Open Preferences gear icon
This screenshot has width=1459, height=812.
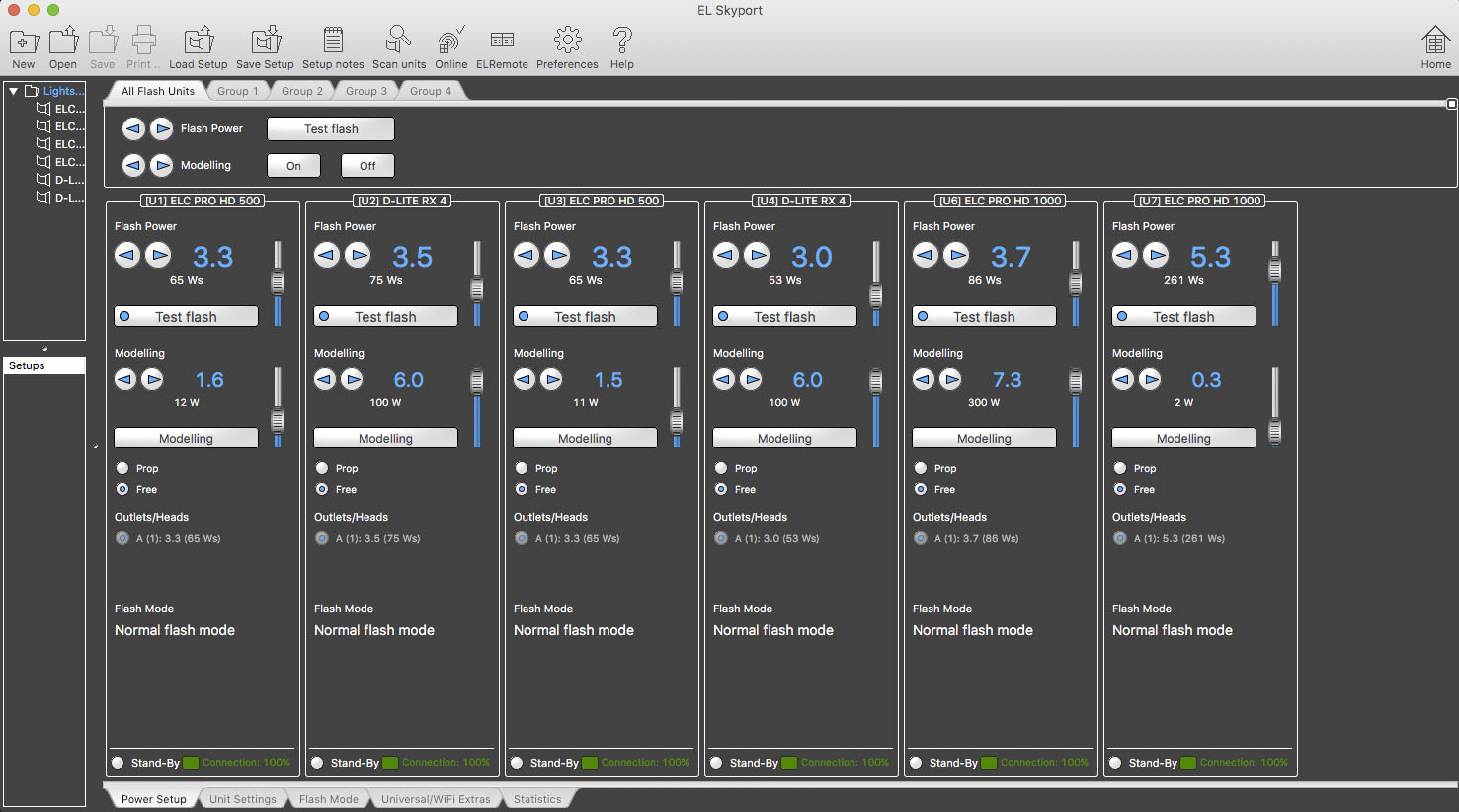(567, 41)
